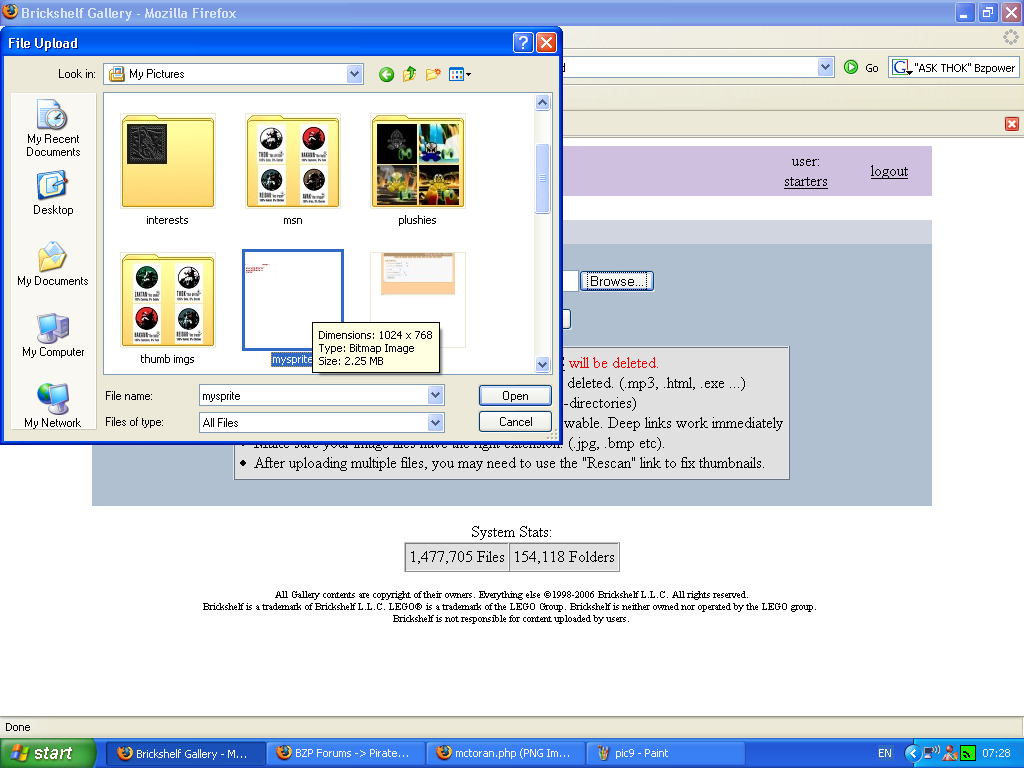Open the Look in folder dropdown
This screenshot has width=1024, height=768.
click(354, 74)
